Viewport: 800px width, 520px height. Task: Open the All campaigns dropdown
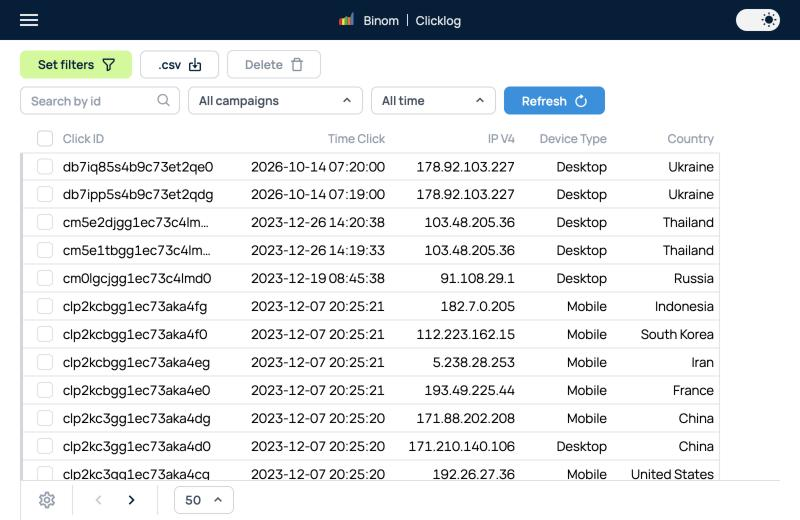(x=276, y=101)
